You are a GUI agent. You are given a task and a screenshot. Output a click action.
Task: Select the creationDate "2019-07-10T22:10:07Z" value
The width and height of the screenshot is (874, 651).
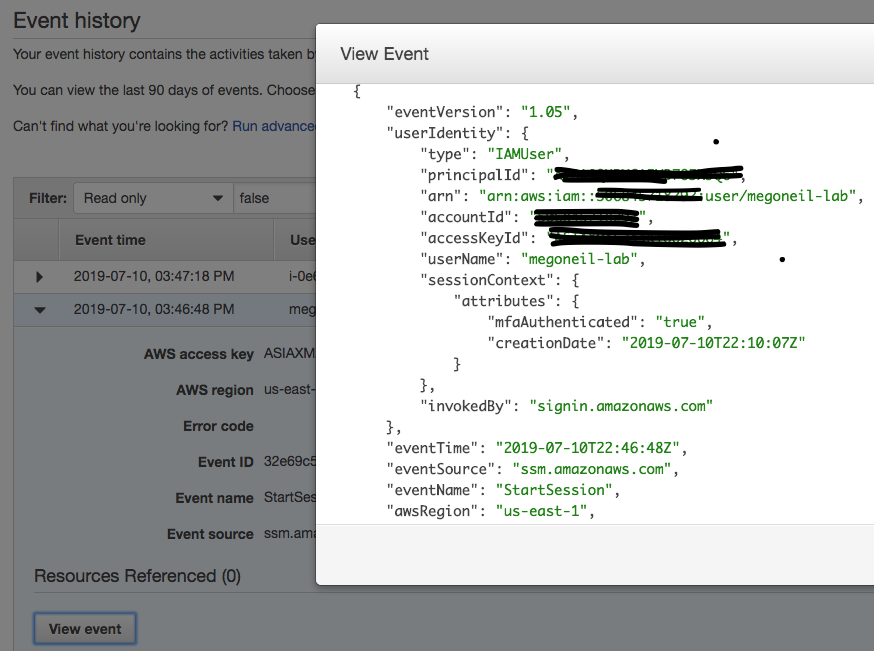point(713,343)
